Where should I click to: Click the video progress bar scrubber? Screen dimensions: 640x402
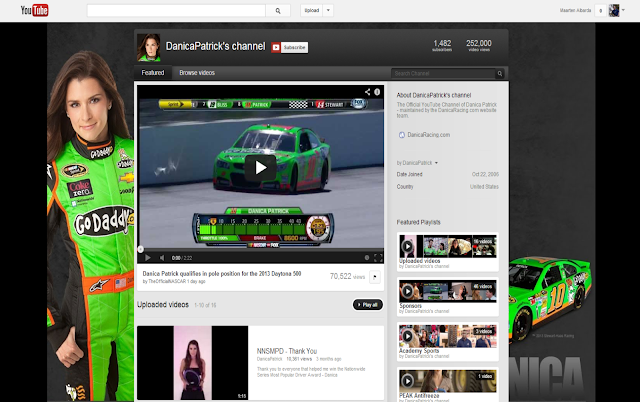(x=140, y=249)
